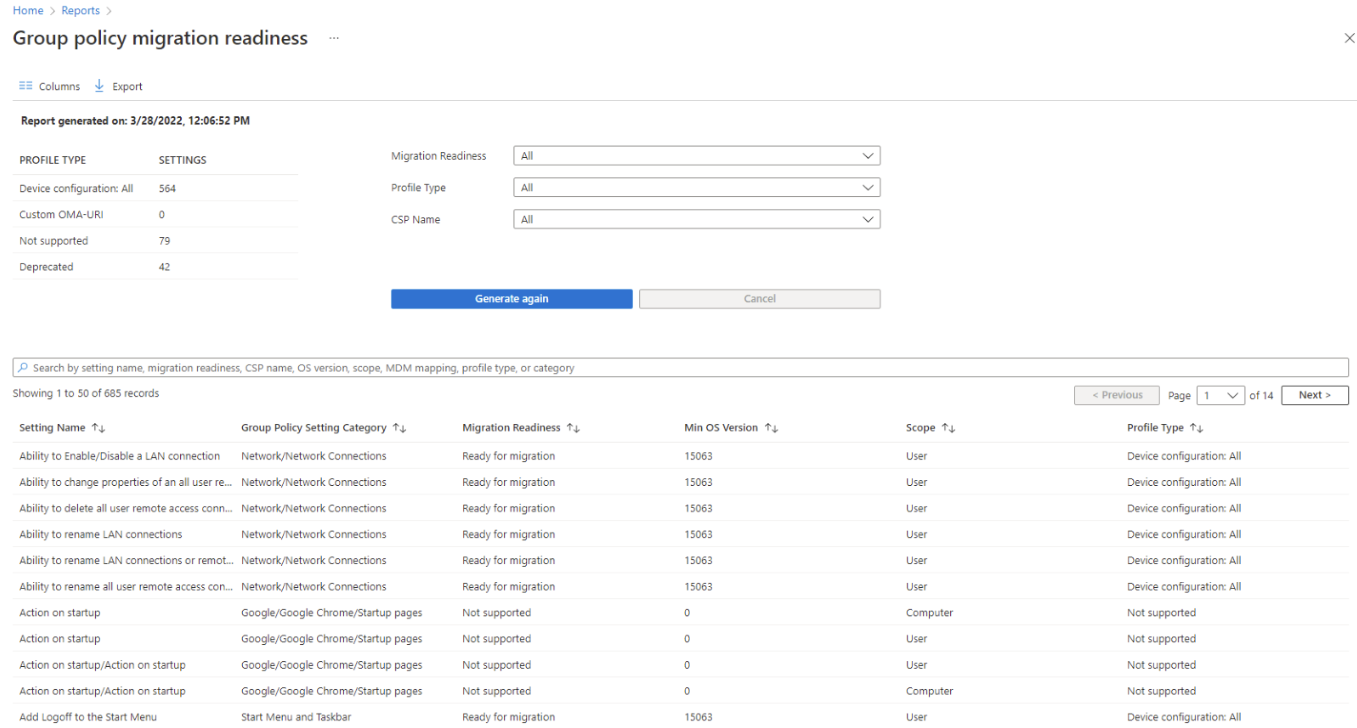Sort by the Scope column arrows
The height and width of the screenshot is (728, 1357).
[x=949, y=427]
